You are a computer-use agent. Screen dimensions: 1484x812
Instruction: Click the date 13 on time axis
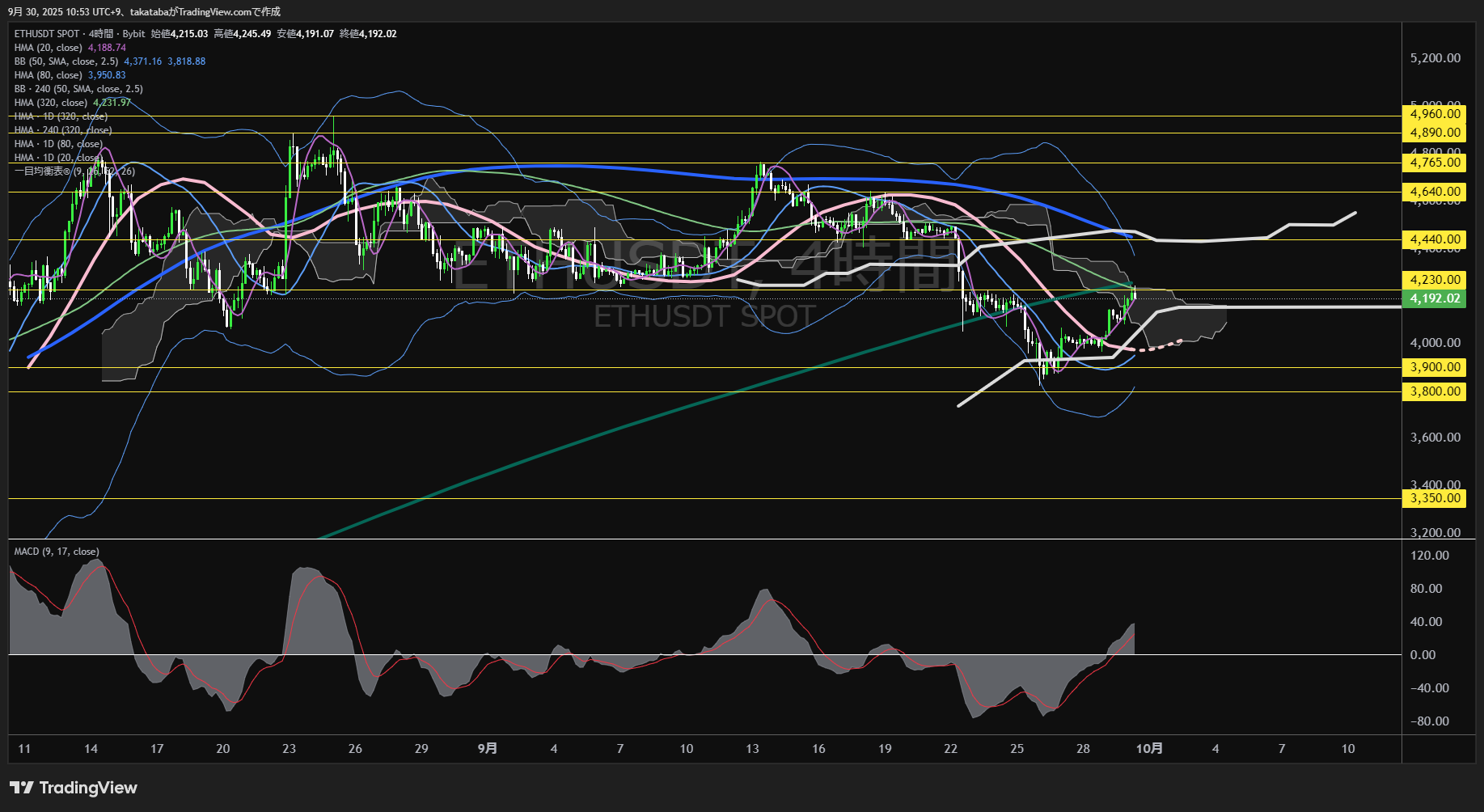coord(752,749)
